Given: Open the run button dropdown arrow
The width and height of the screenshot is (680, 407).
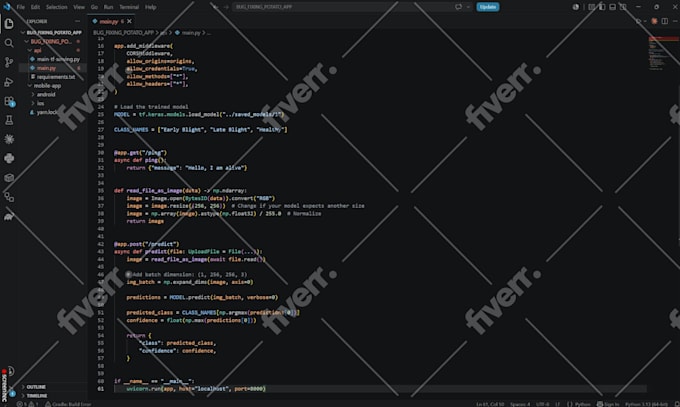Looking at the screenshot, I should [x=645, y=21].
